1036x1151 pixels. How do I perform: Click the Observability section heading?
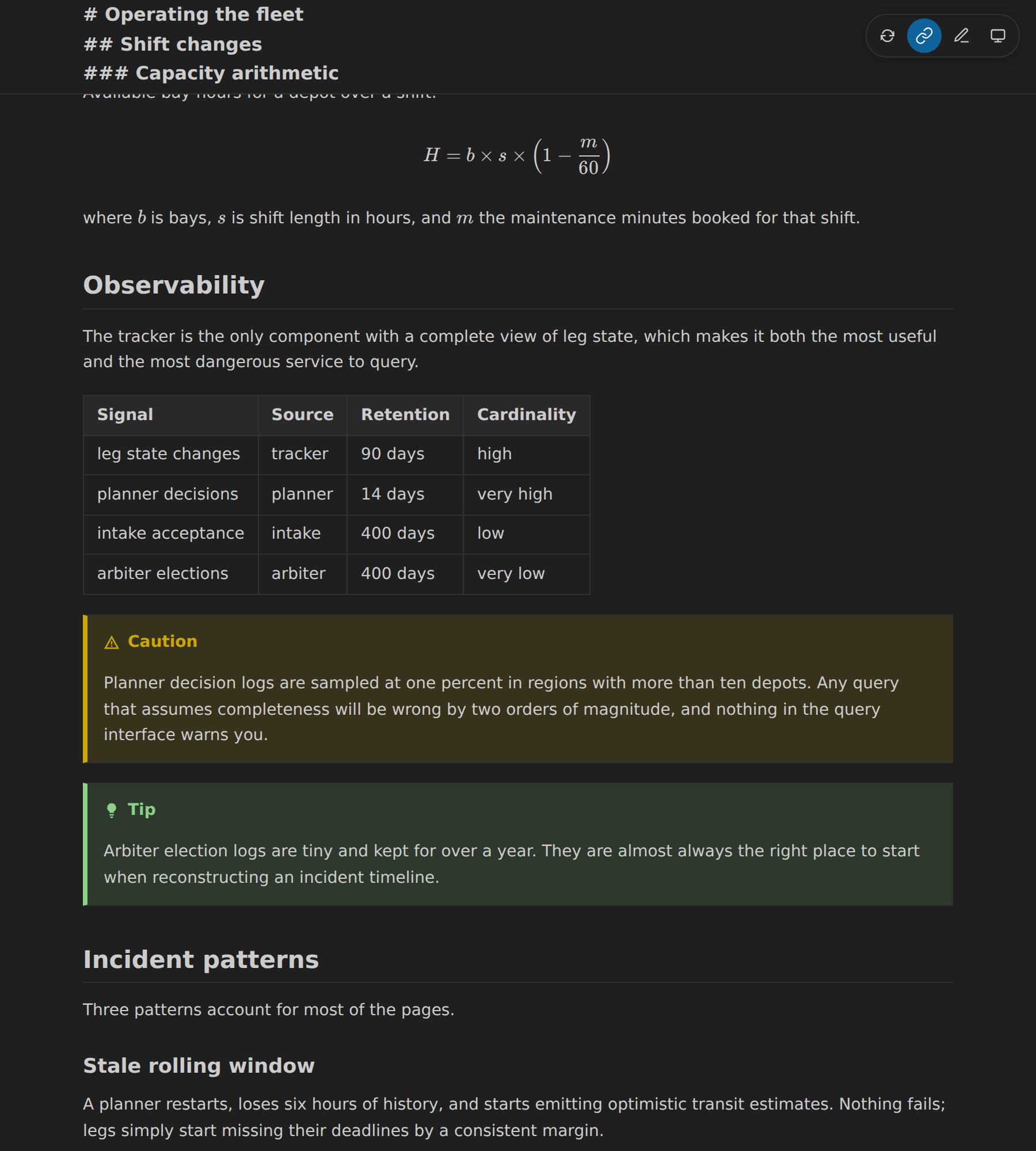pyautogui.click(x=174, y=285)
